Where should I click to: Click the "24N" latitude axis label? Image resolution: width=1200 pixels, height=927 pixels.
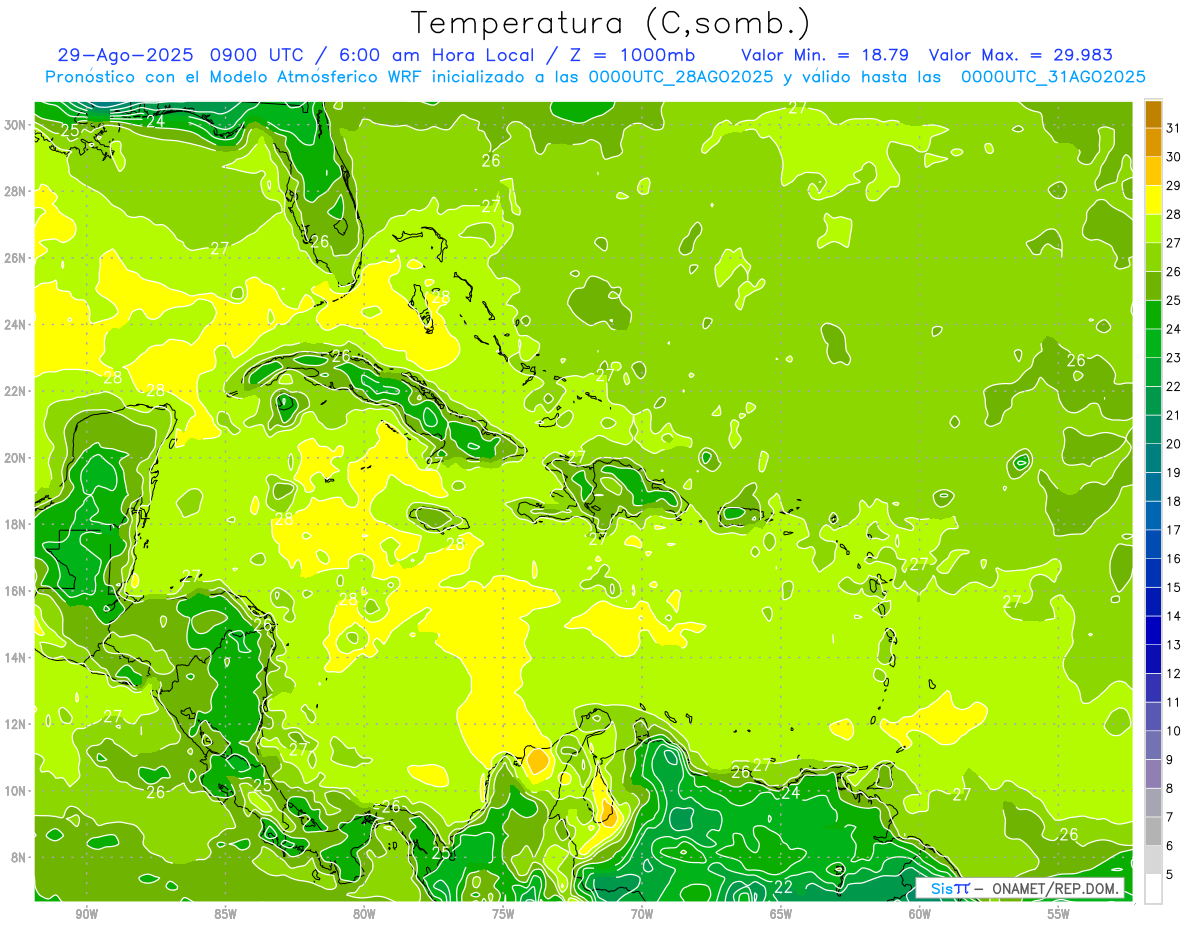tap(14, 325)
